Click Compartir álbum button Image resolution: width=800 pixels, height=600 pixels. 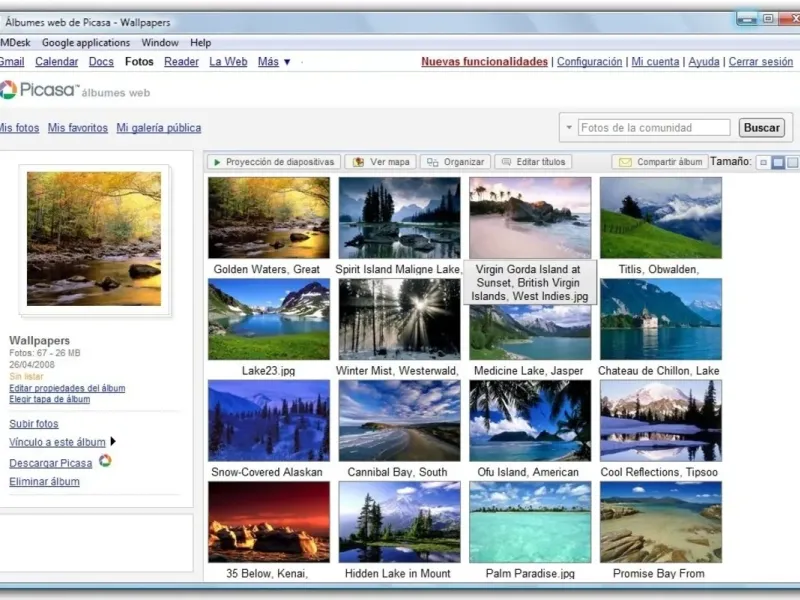pyautogui.click(x=660, y=162)
